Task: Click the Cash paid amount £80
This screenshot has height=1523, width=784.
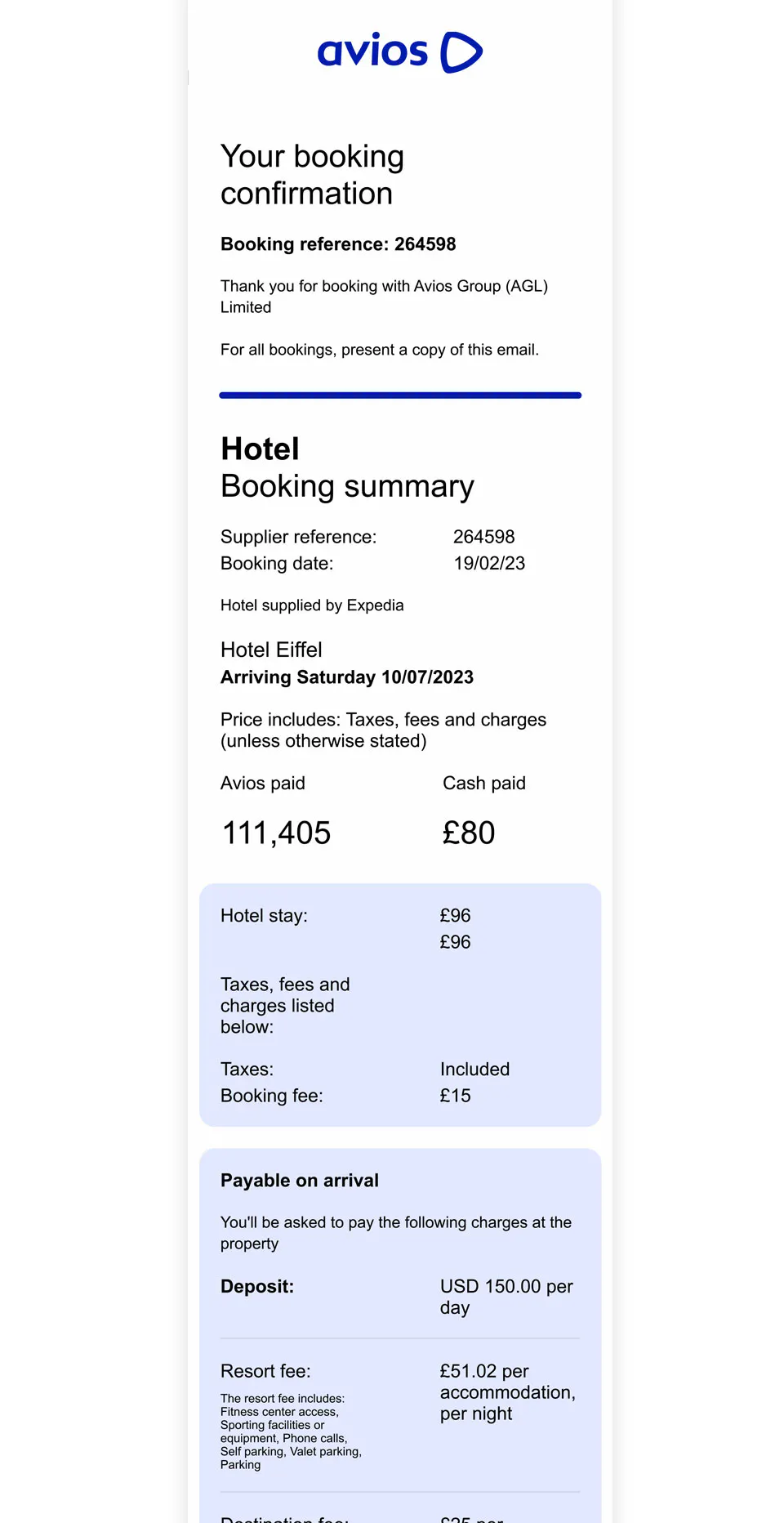Action: 469,833
